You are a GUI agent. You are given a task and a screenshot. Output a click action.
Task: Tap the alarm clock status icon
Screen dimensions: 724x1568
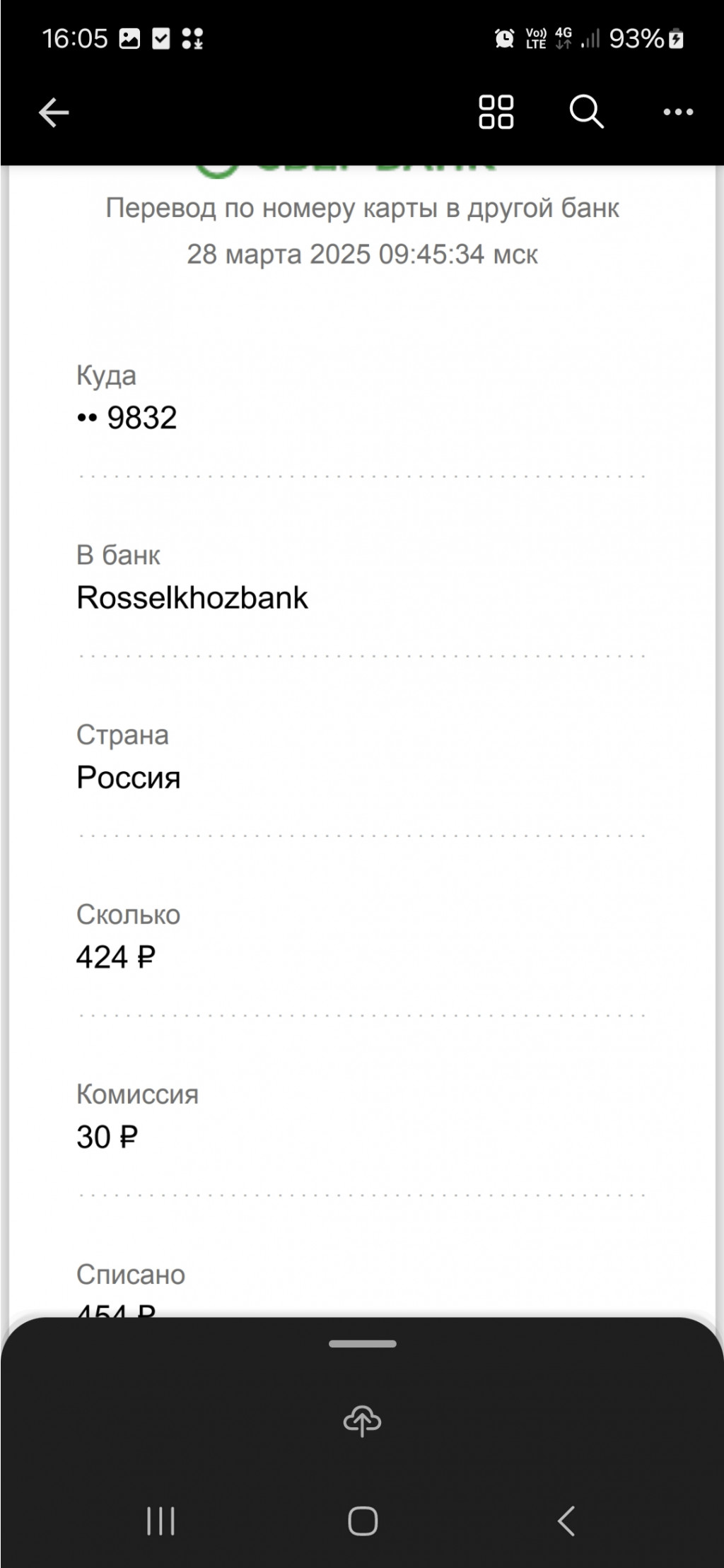point(504,38)
